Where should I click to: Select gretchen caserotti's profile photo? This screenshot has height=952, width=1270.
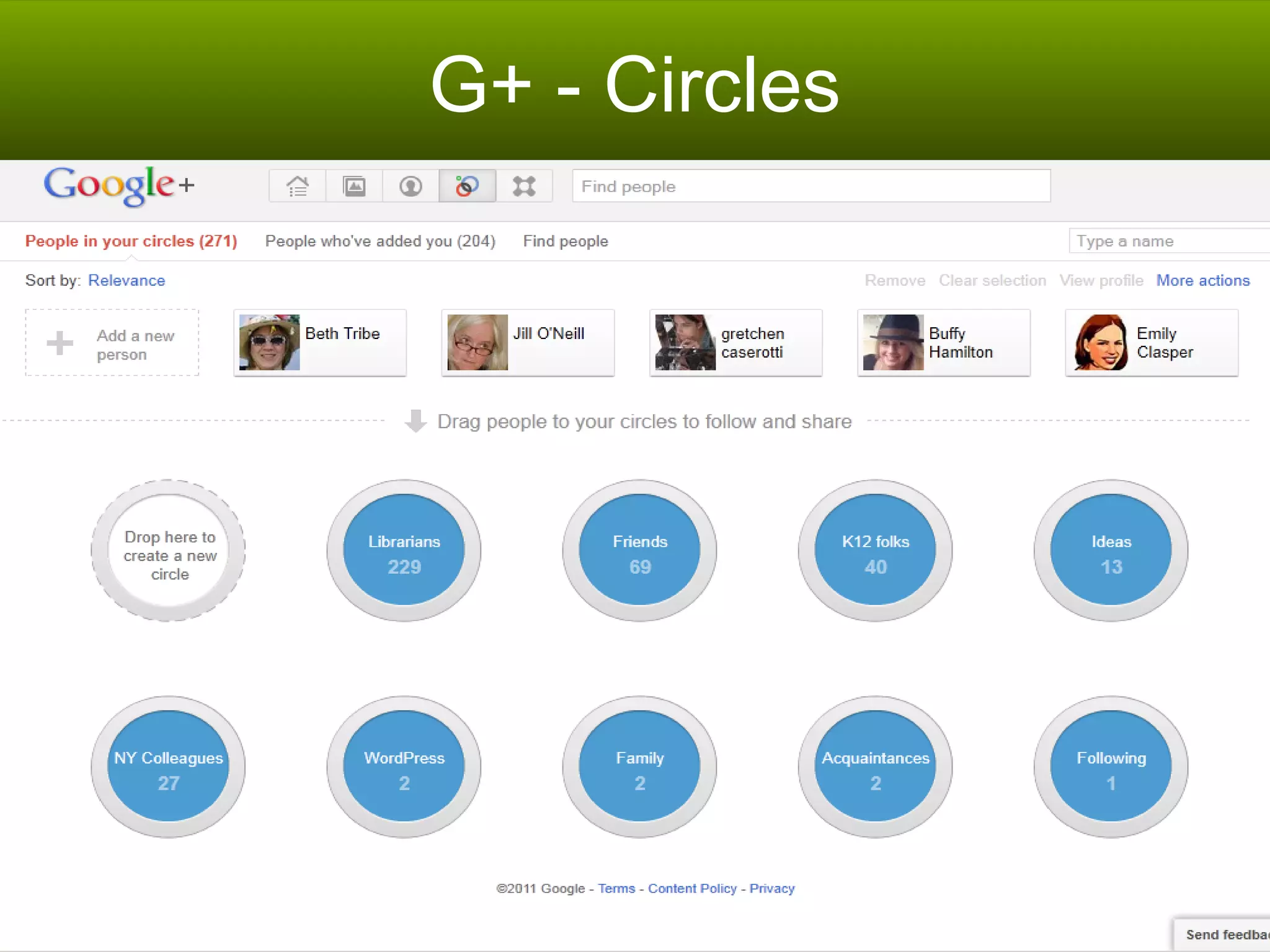685,342
